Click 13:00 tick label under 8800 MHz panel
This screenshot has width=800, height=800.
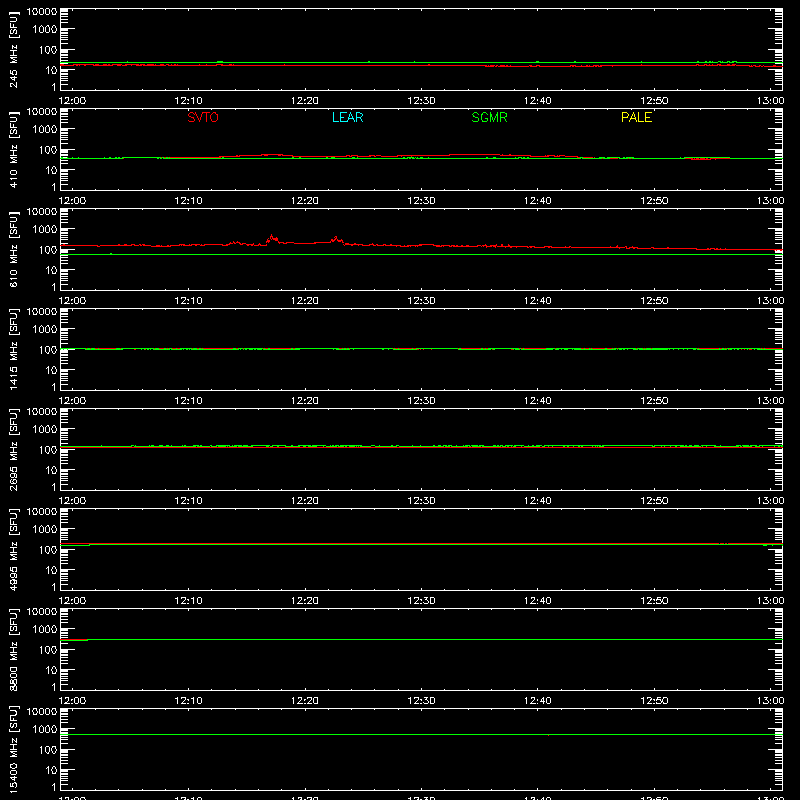click(x=770, y=701)
